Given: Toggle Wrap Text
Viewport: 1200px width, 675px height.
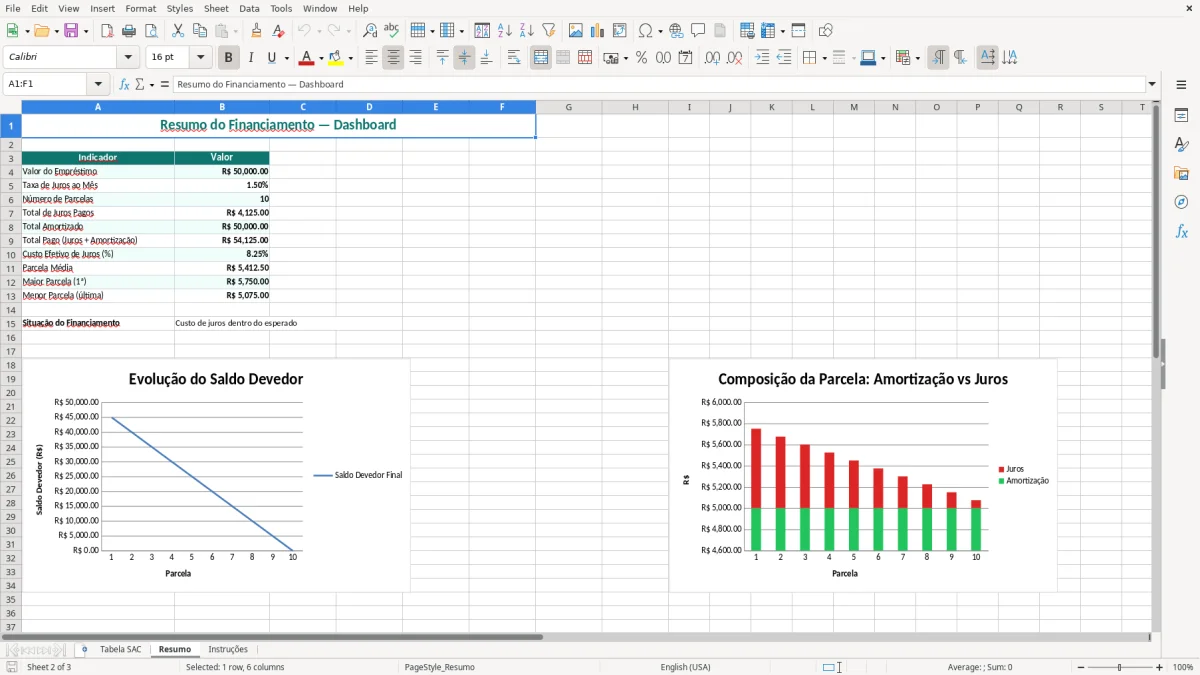Looking at the screenshot, I should tap(514, 58).
